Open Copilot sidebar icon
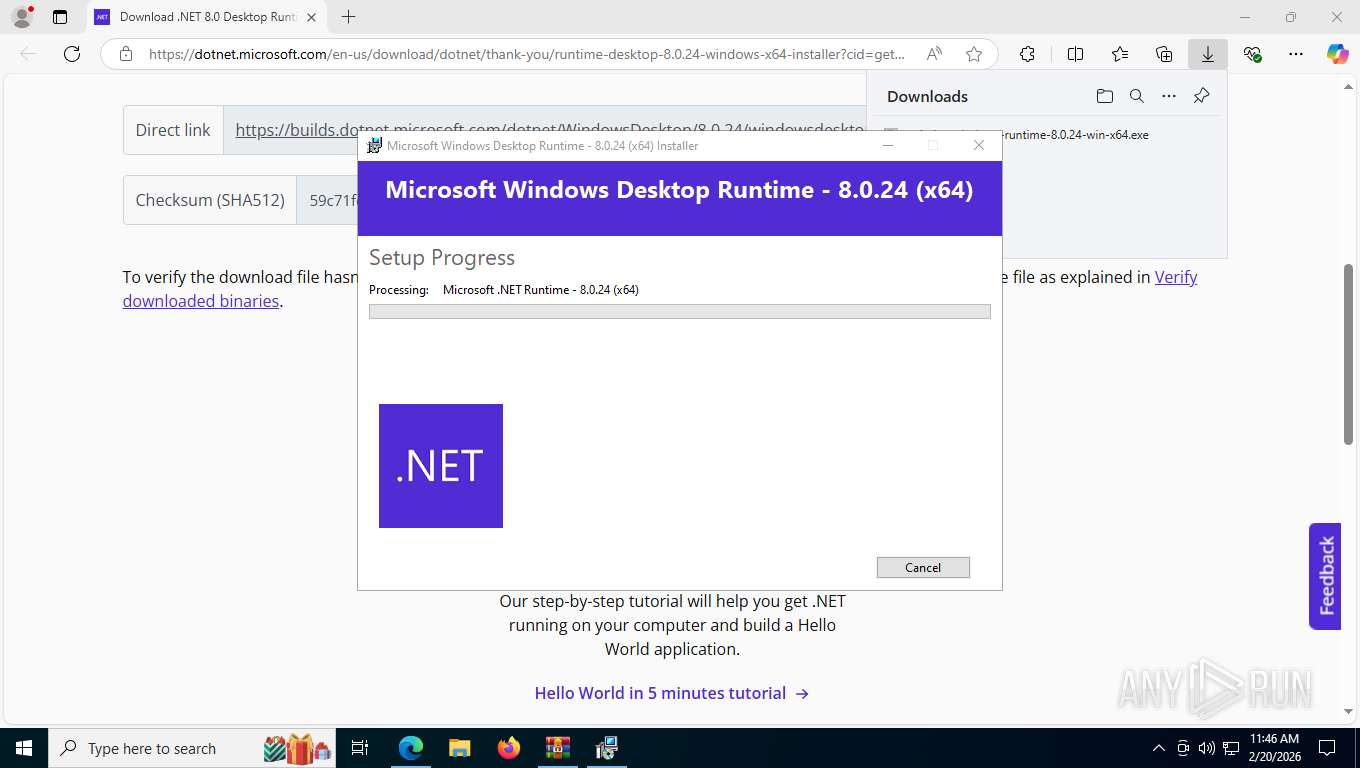The height and width of the screenshot is (768, 1360). [1338, 55]
